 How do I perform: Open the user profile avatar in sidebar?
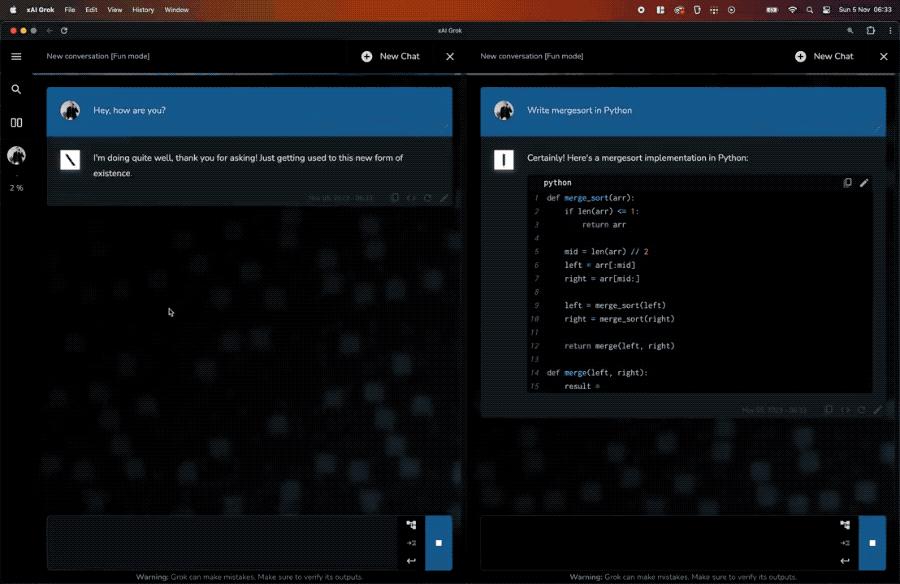point(16,155)
